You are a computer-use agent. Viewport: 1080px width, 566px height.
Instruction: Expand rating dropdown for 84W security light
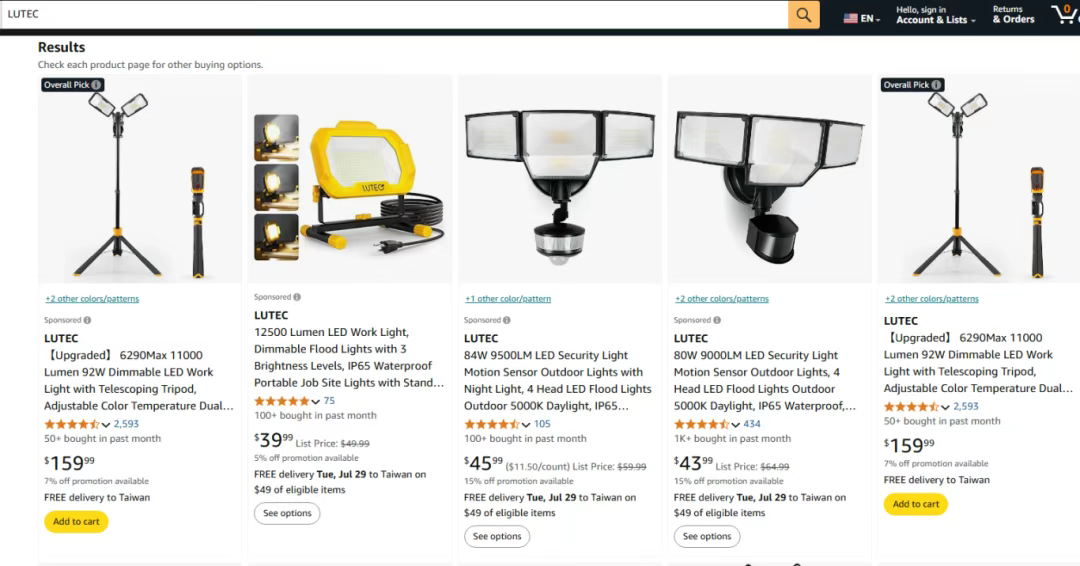coord(526,424)
